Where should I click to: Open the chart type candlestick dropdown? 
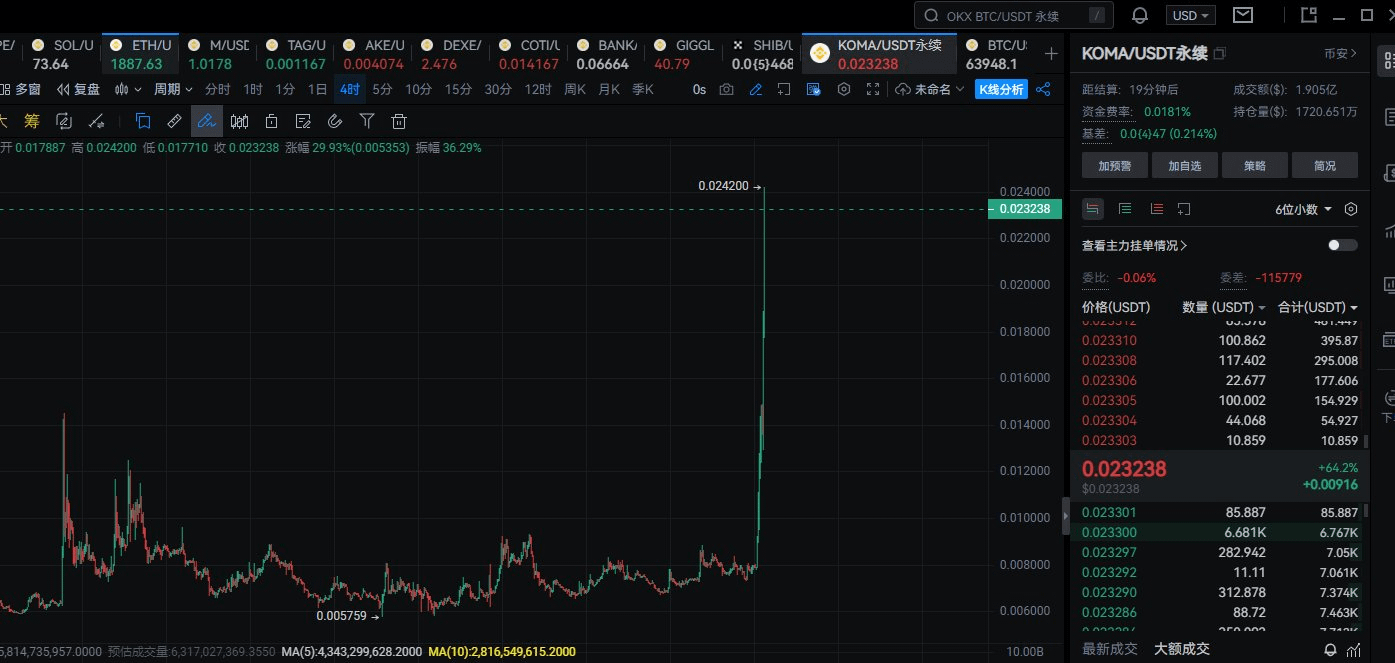[x=129, y=89]
